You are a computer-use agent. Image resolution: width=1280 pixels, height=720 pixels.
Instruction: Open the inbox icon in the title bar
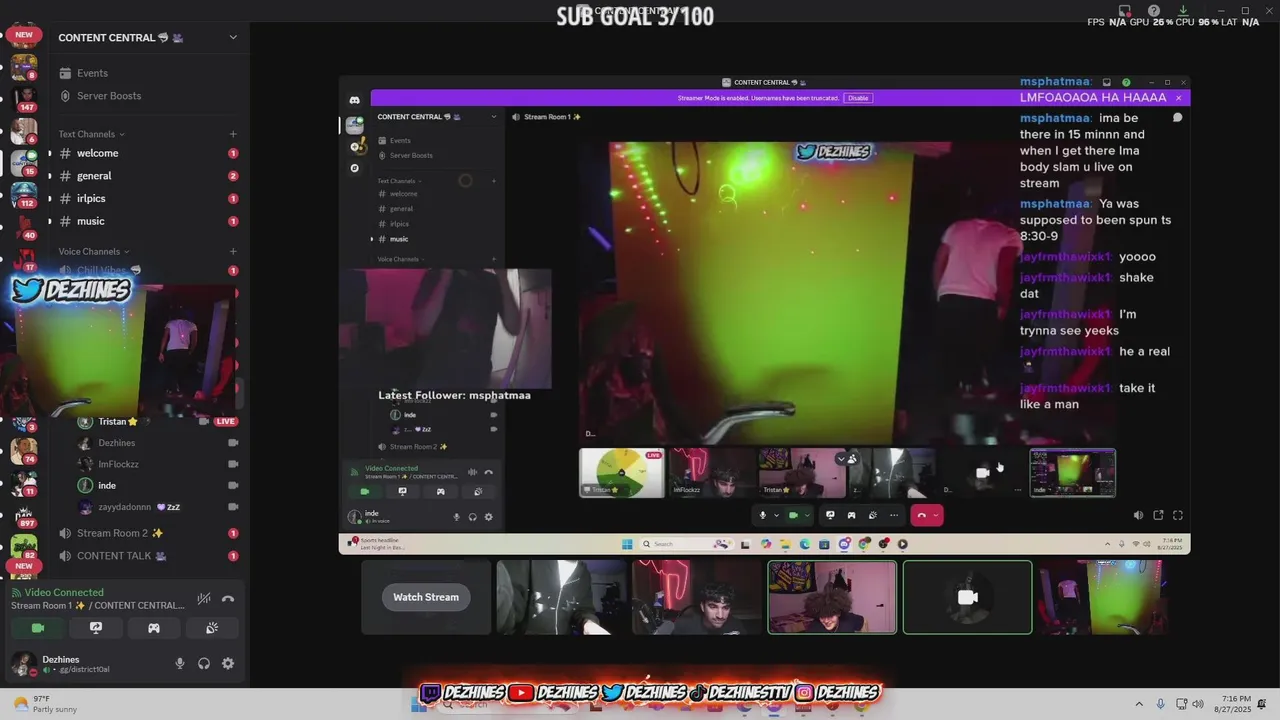click(x=1125, y=11)
